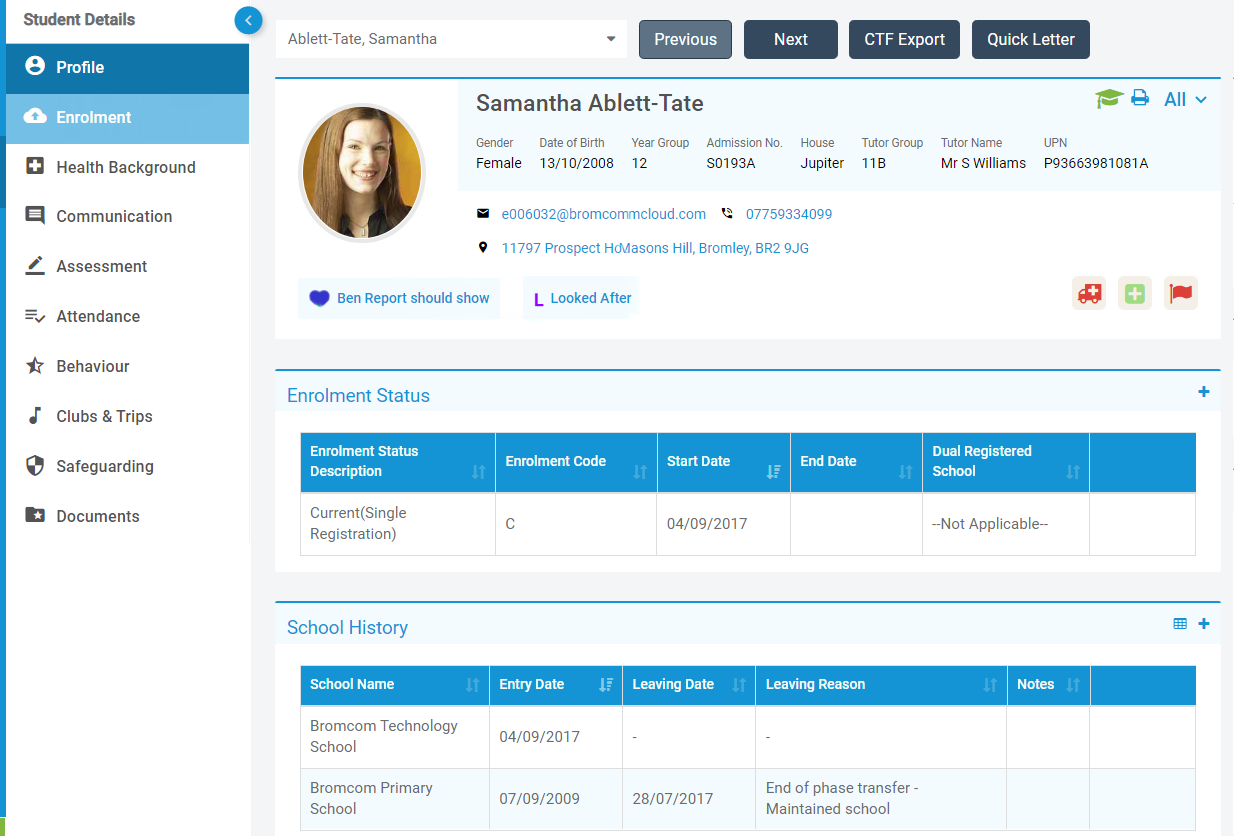Add a new School History record
This screenshot has height=836, width=1234.
coord(1204,624)
